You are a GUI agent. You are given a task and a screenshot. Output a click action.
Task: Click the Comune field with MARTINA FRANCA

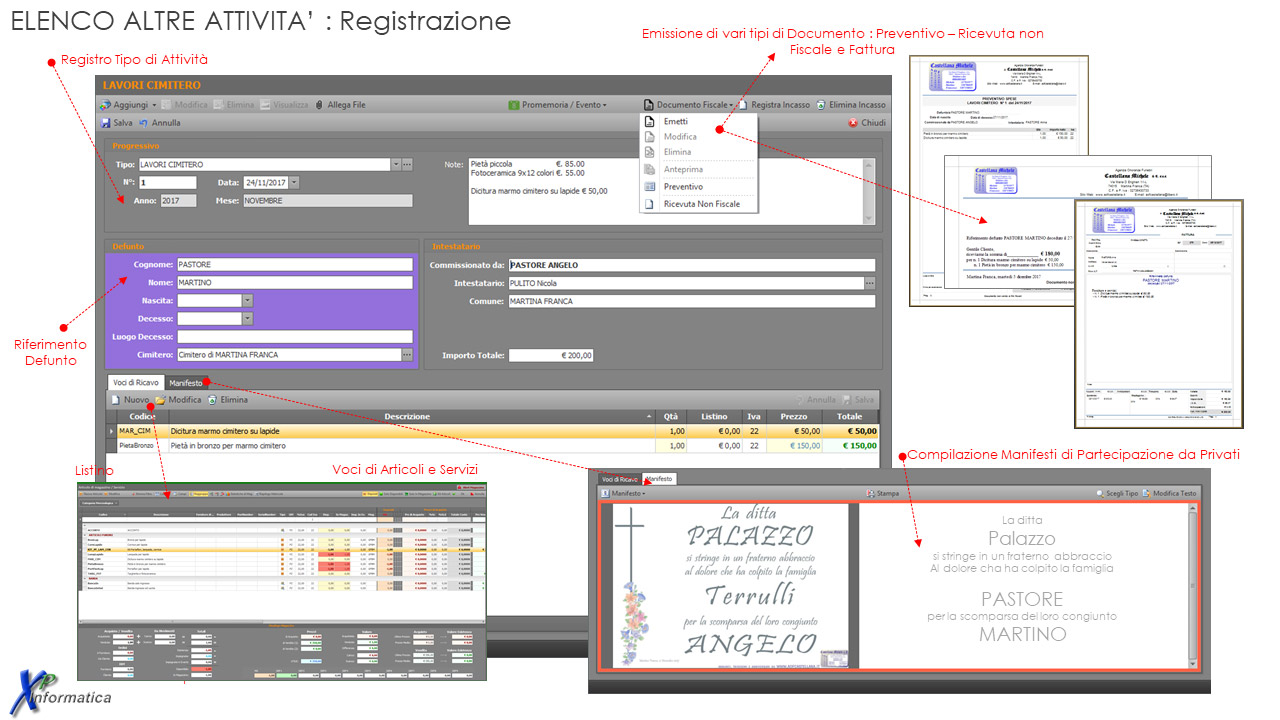[x=691, y=301]
